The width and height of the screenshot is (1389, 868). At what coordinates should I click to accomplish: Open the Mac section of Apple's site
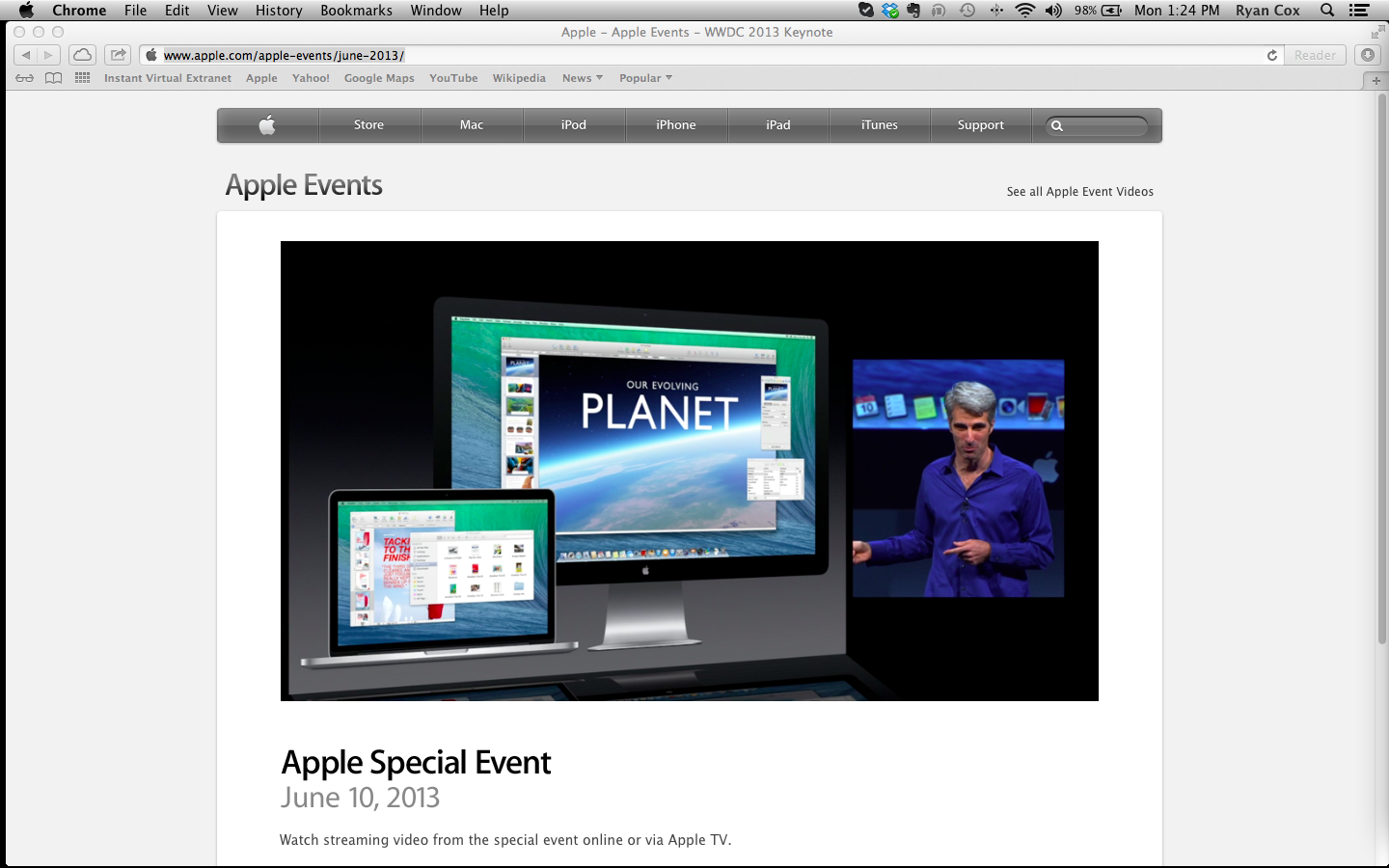coord(472,124)
